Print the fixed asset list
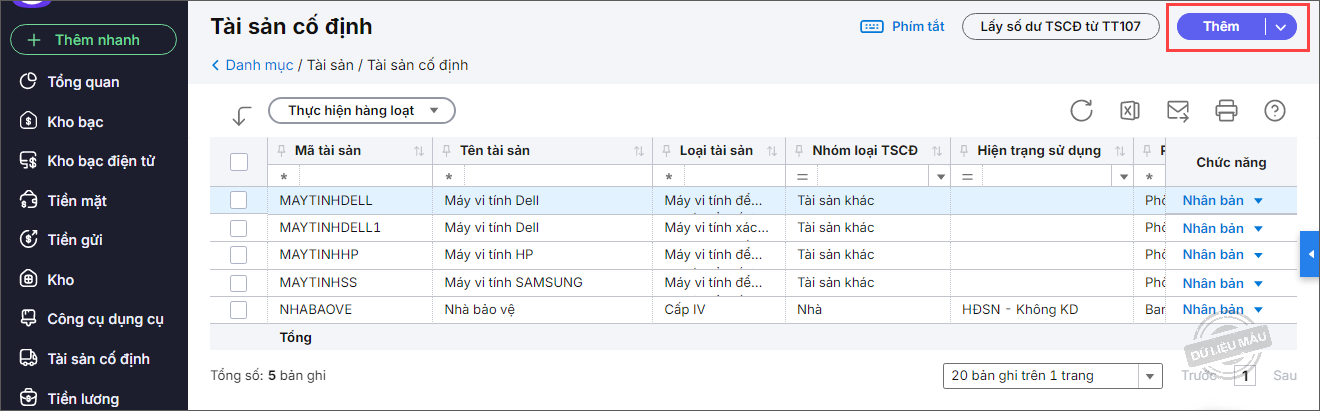 [1227, 111]
